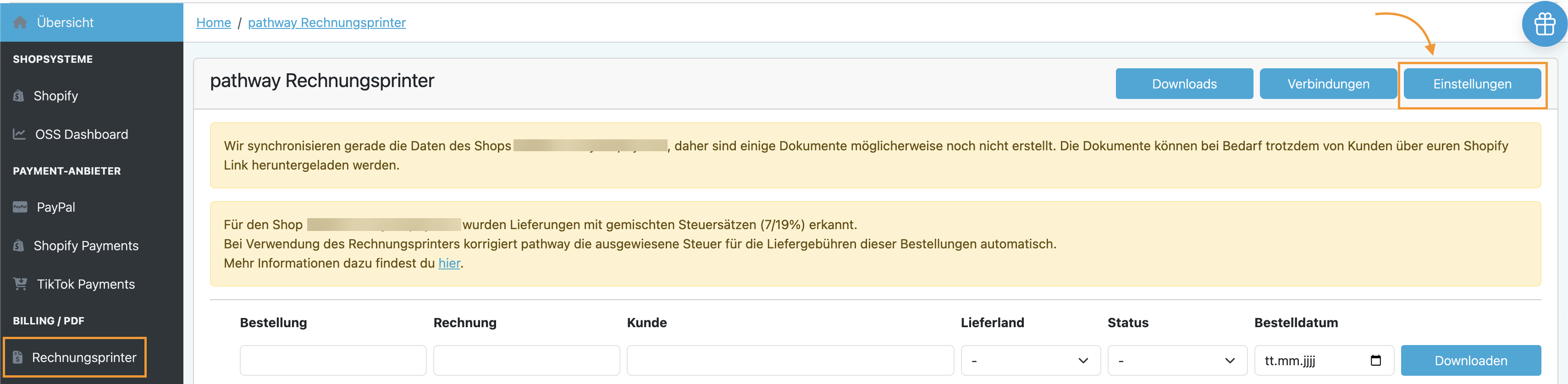
Task: Click the home icon beside Übersicht
Action: click(x=20, y=22)
